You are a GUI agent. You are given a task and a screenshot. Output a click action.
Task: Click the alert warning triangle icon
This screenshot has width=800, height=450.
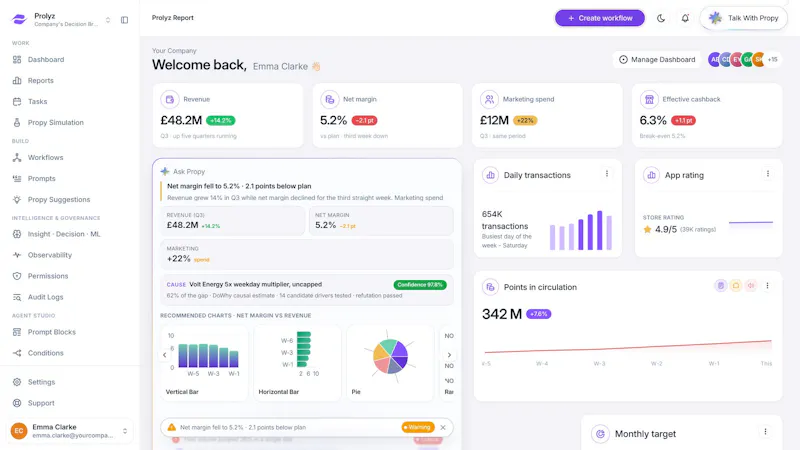click(x=171, y=428)
